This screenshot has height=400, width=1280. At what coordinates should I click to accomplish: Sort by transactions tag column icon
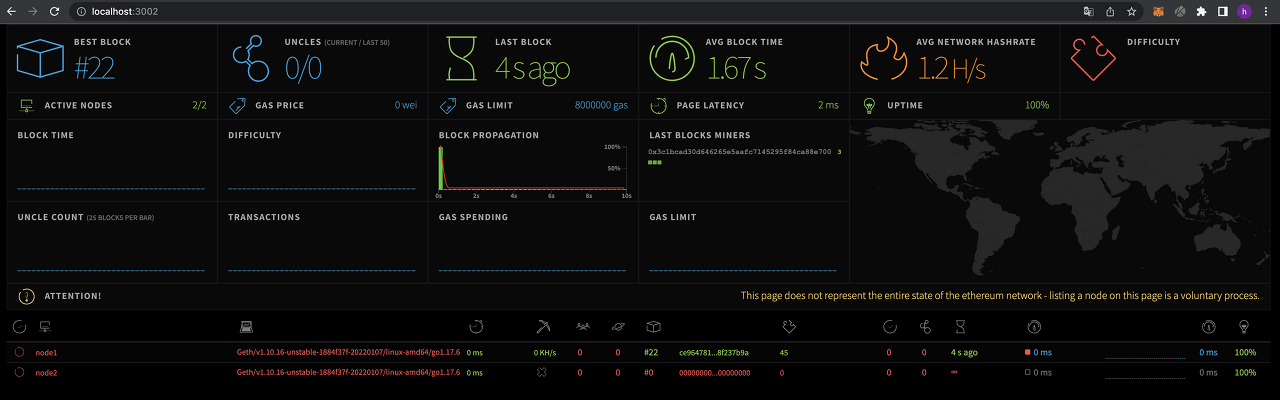pyautogui.click(x=788, y=327)
